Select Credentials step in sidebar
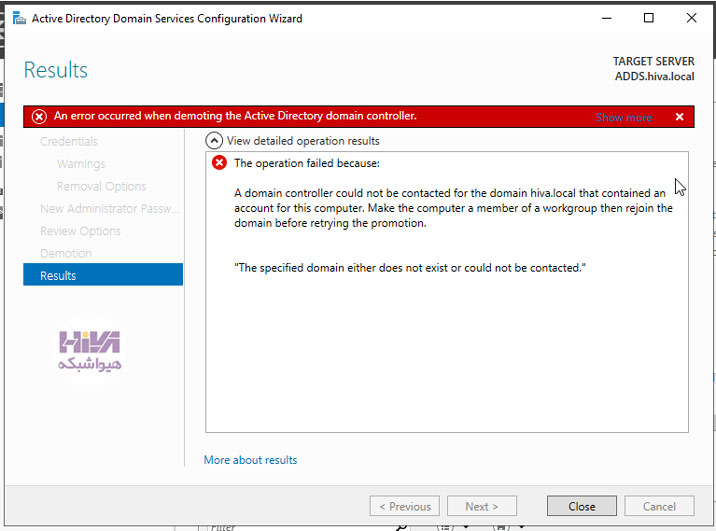This screenshot has width=716, height=531. click(69, 141)
